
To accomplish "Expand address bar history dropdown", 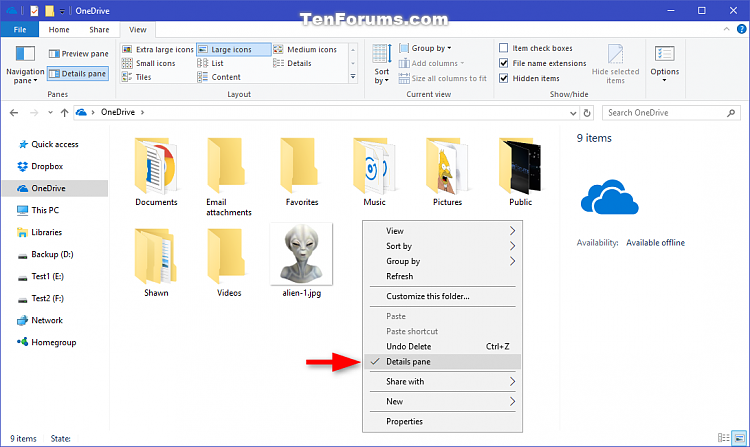I will tap(573, 113).
